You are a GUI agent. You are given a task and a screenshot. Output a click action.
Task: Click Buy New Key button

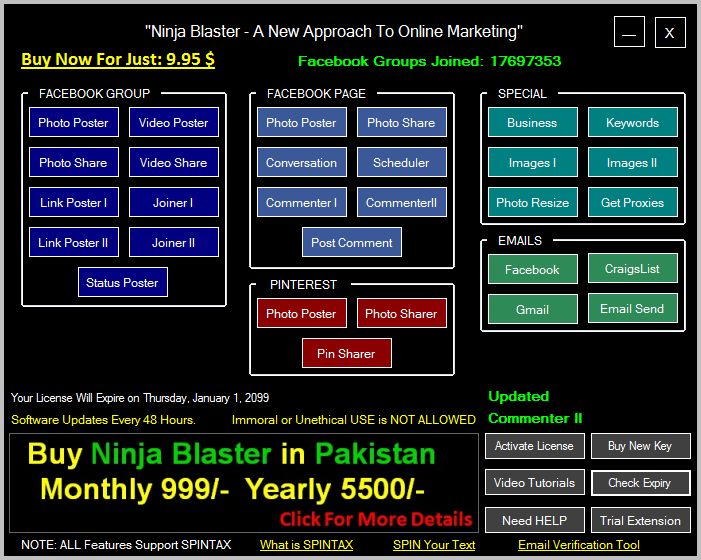point(641,446)
